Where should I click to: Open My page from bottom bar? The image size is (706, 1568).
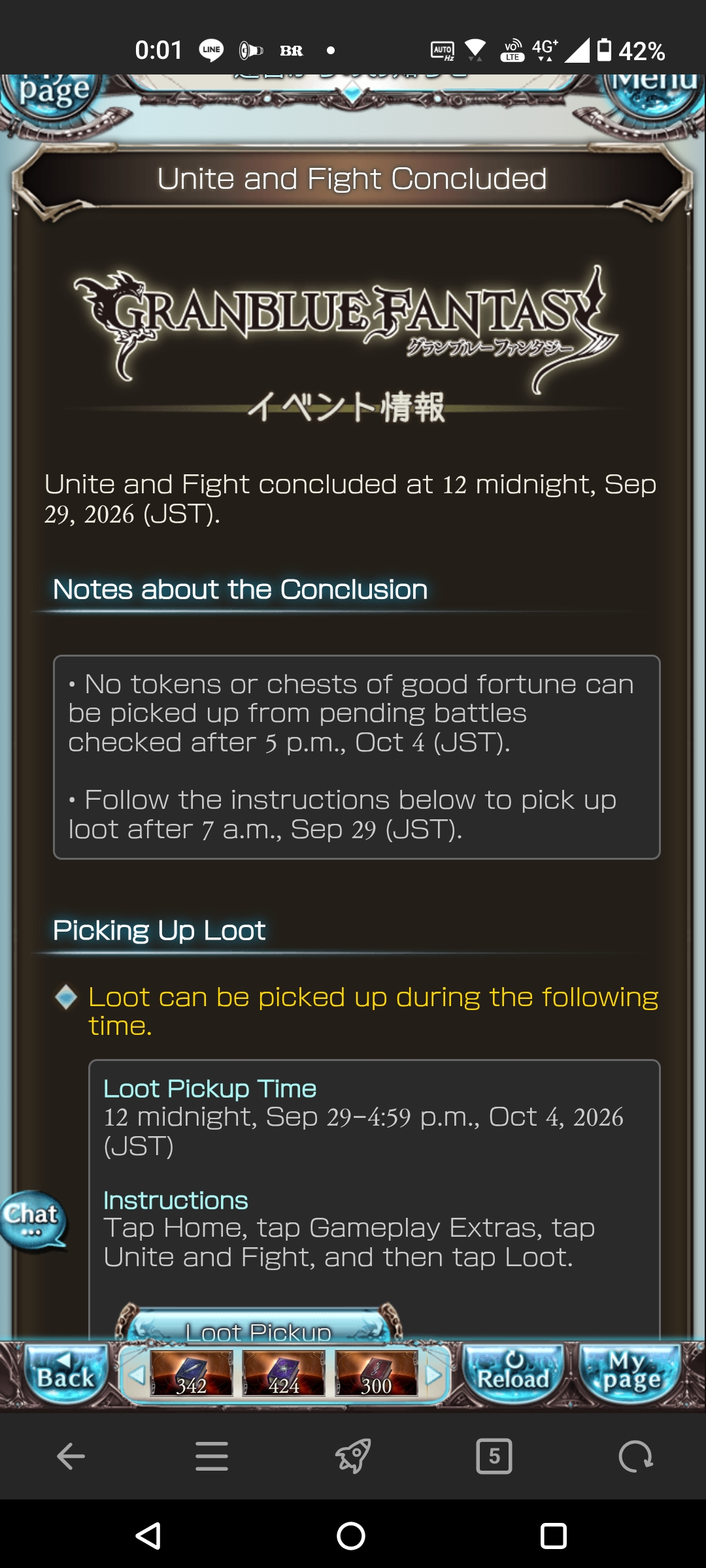point(631,1374)
